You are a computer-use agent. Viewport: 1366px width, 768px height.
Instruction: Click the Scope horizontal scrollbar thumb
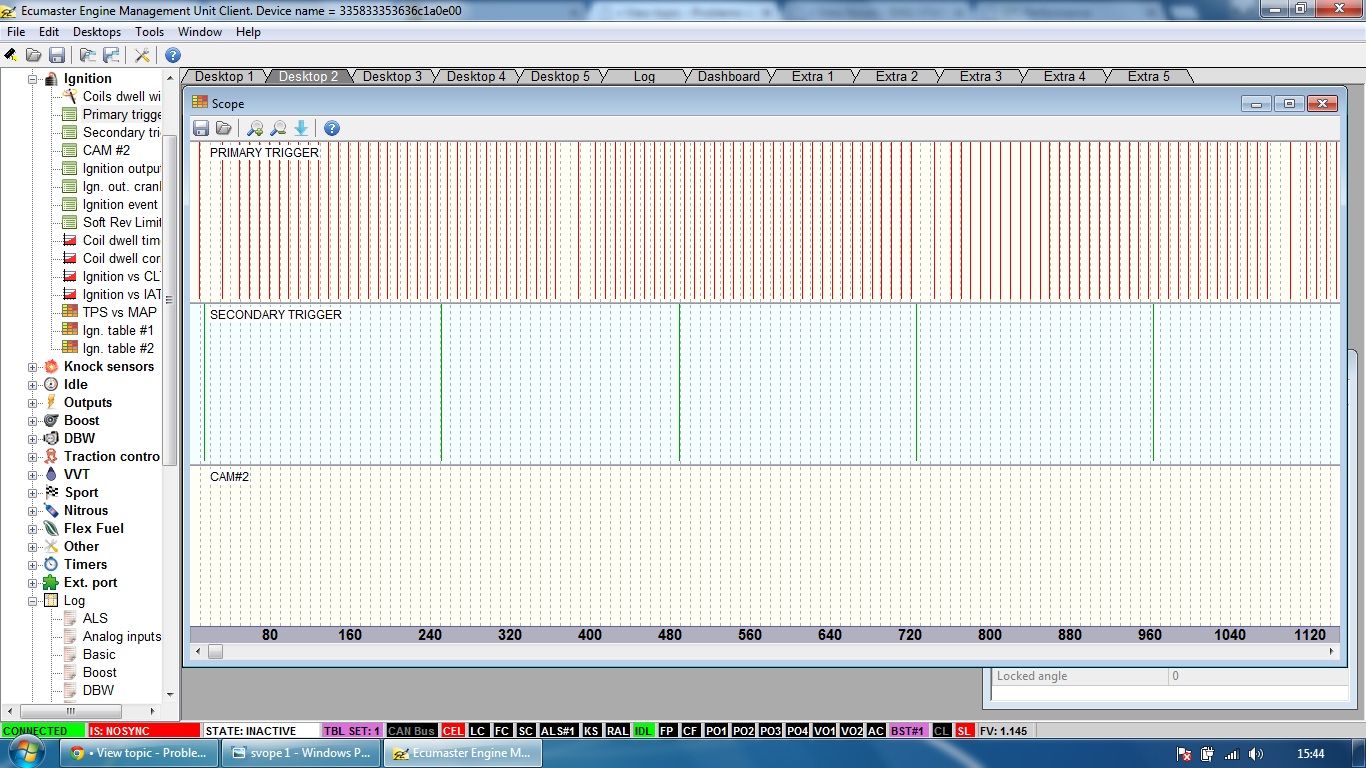click(x=215, y=652)
